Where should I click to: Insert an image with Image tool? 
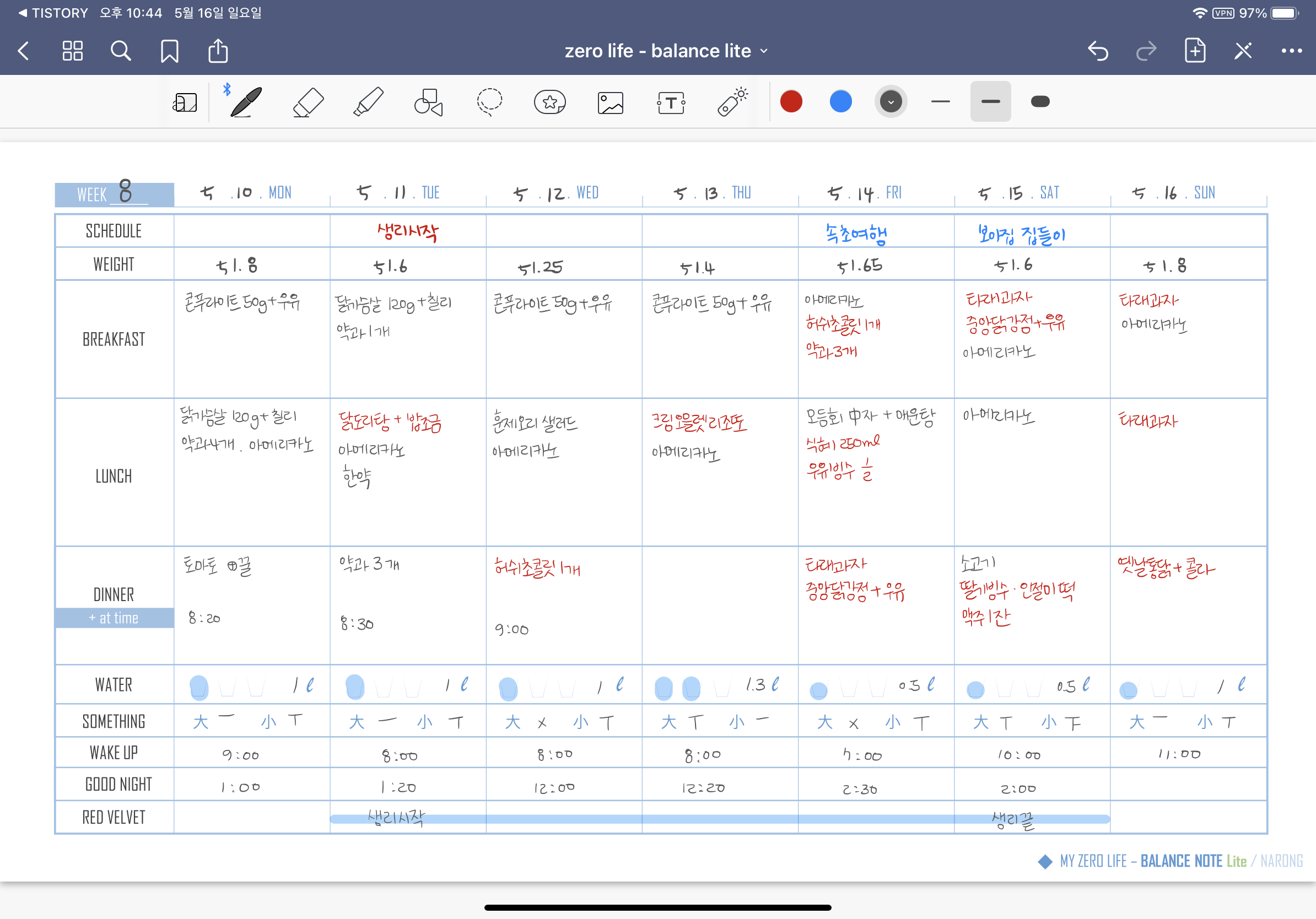click(610, 103)
